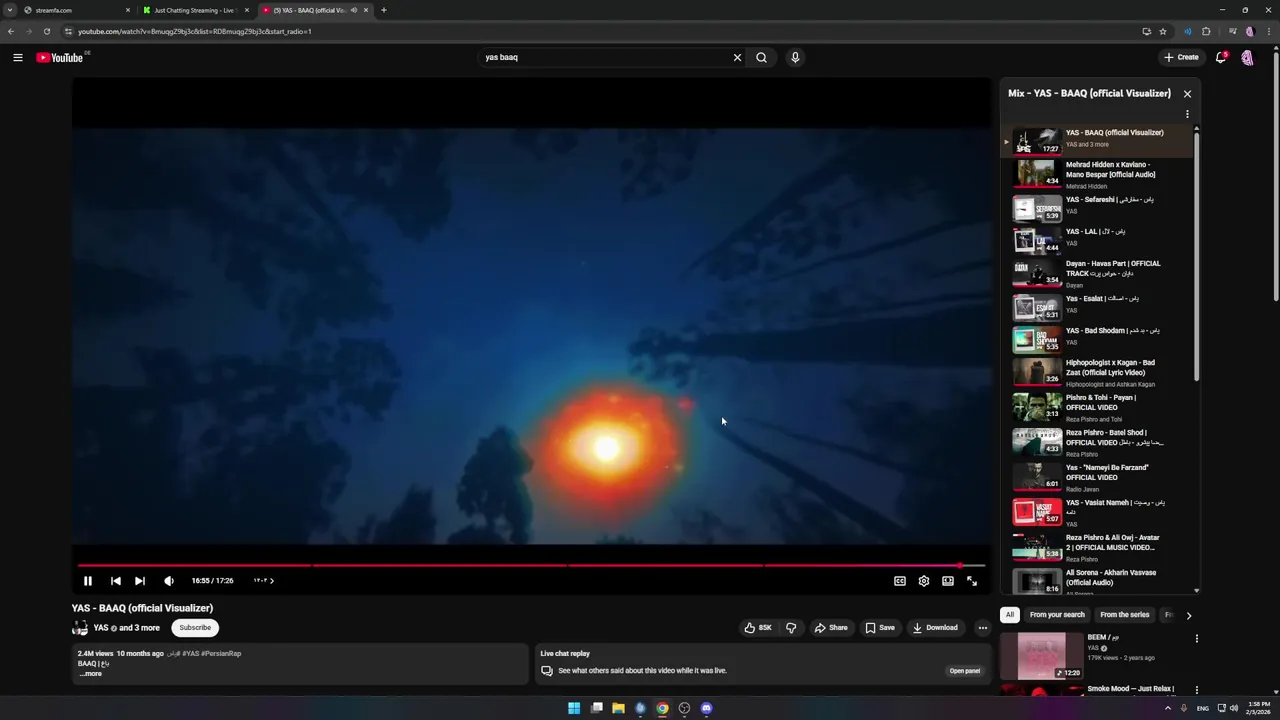The image size is (1280, 720).
Task: Open the live chat replay panel
Action: [x=964, y=671]
